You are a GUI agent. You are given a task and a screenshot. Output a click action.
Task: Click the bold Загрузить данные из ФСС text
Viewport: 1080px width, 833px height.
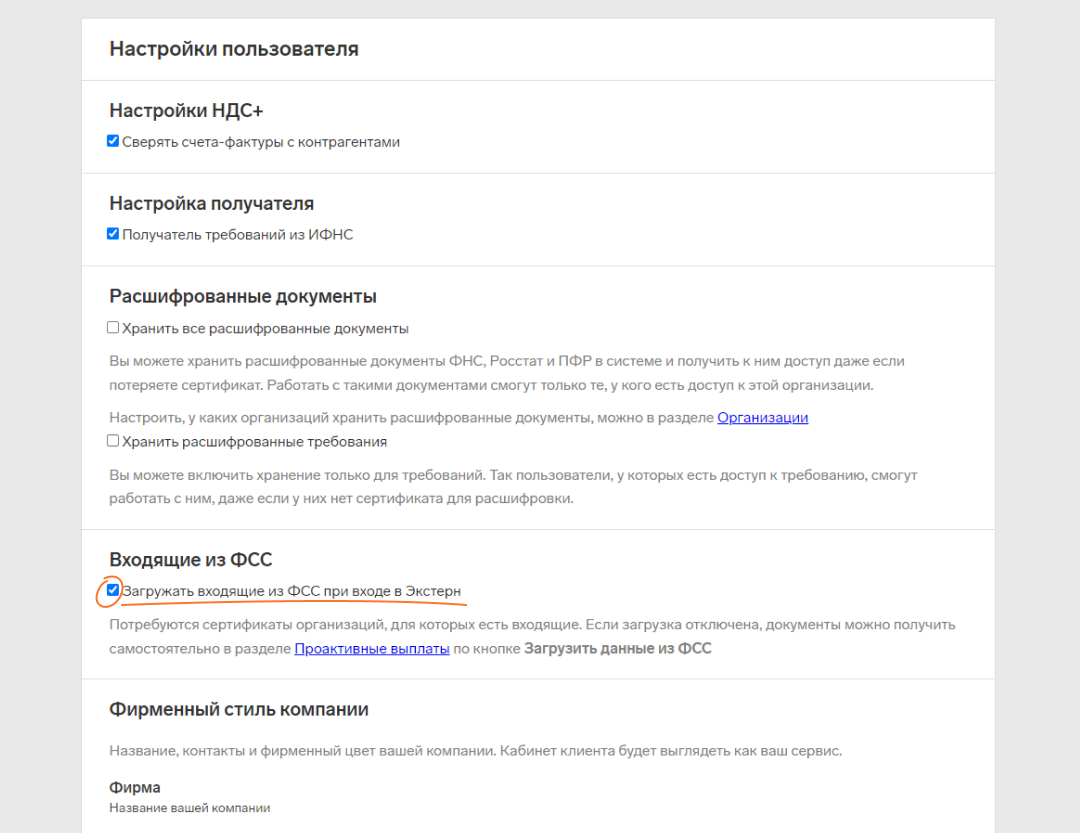[617, 649]
